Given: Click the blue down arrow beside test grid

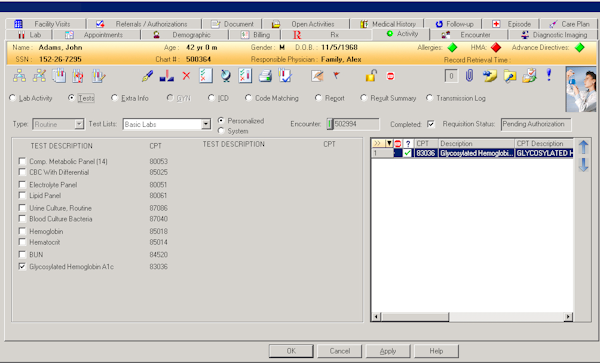Looking at the screenshot, I should pyautogui.click(x=584, y=164).
